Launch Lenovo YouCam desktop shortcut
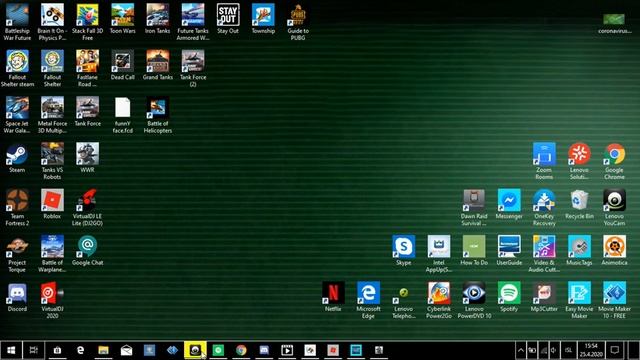Viewport: 640px width, 360px height. (614, 207)
